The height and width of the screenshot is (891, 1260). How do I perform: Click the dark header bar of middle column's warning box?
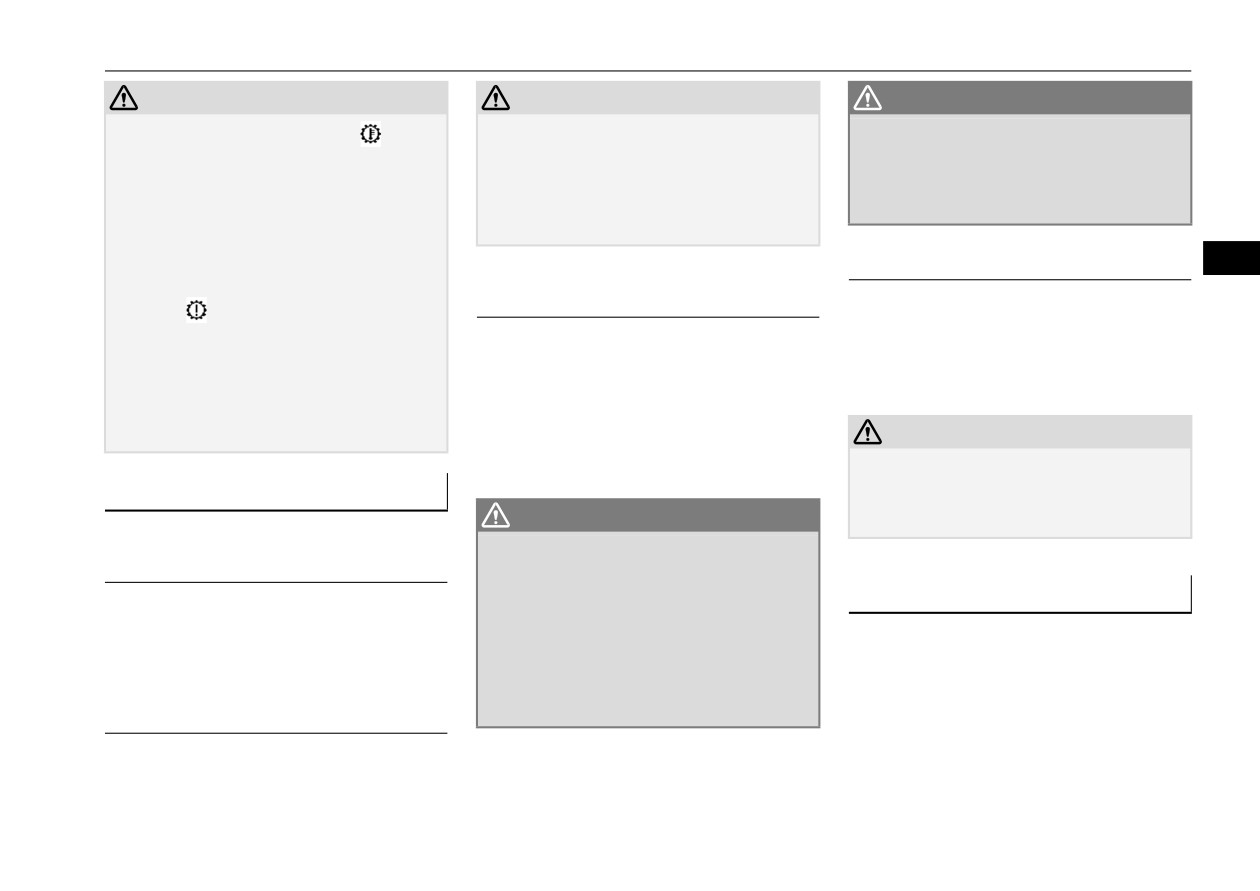[648, 515]
